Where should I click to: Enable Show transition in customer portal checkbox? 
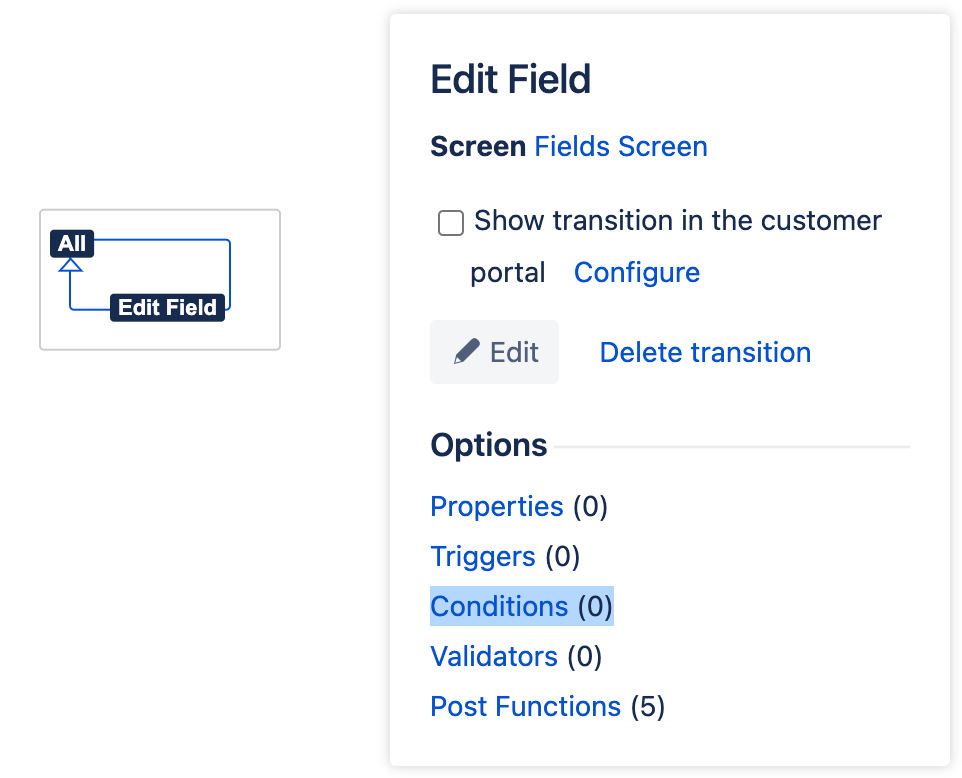[x=451, y=223]
